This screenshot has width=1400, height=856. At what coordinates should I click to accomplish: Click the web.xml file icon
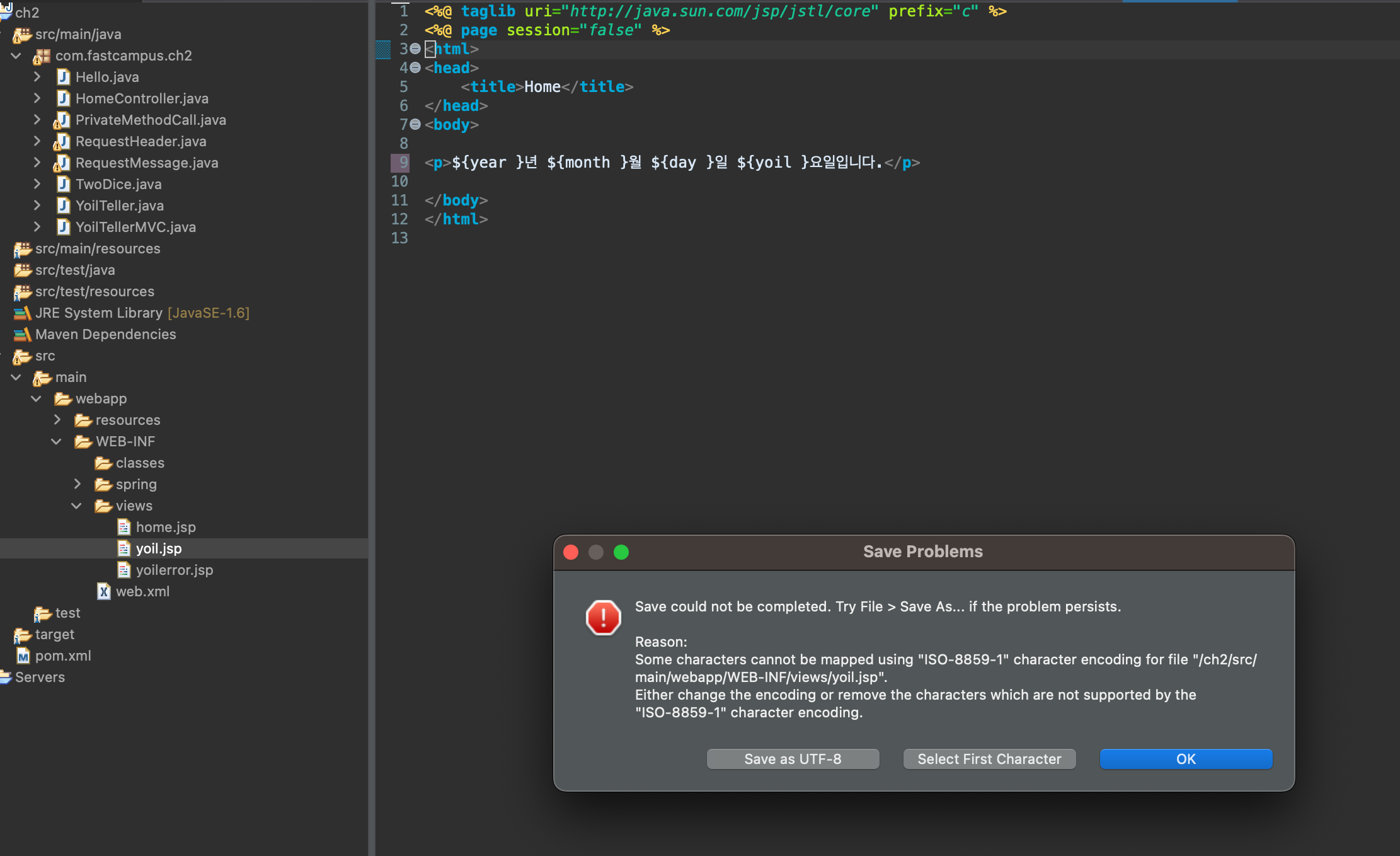click(x=104, y=592)
